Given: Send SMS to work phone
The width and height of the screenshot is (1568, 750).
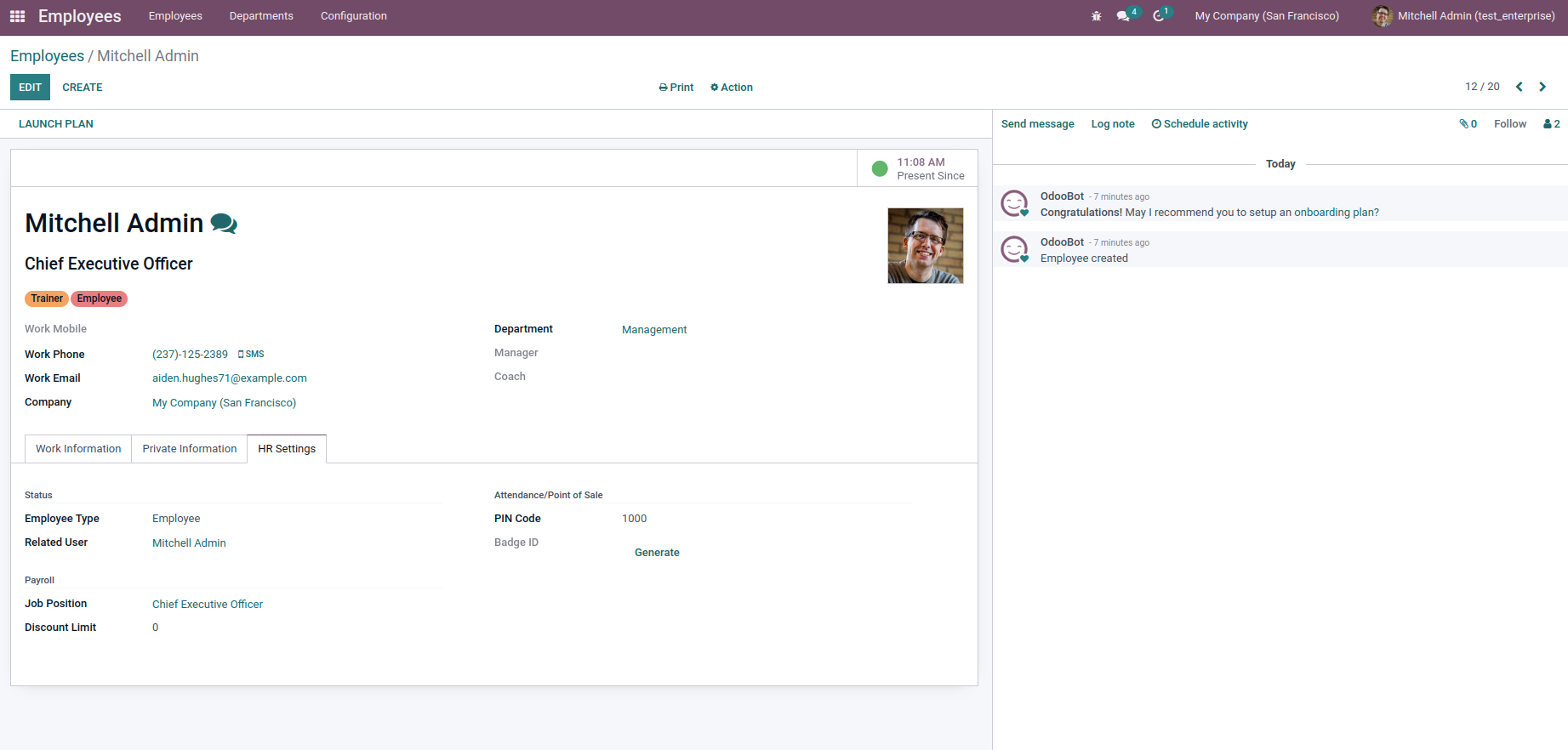Looking at the screenshot, I should (251, 354).
